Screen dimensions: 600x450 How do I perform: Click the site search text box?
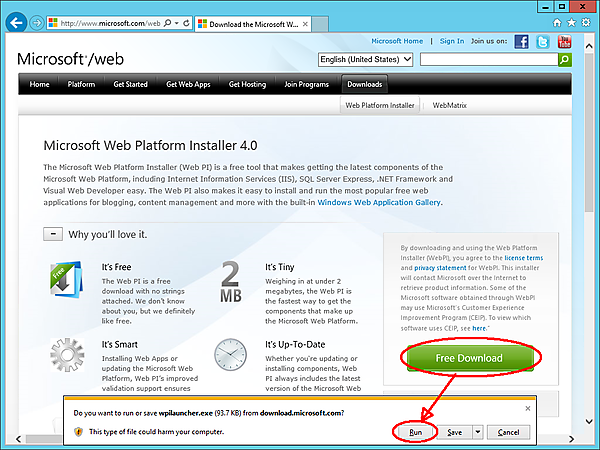click(x=489, y=59)
